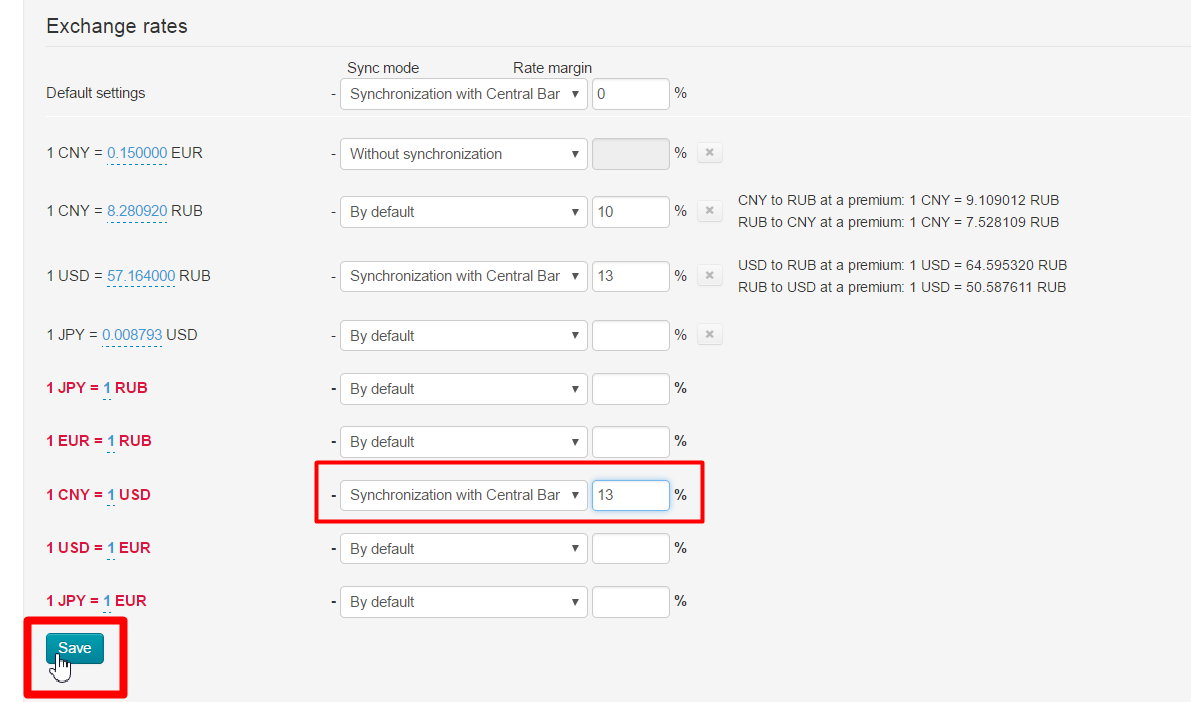
Task: Delete the CNY to EUR rate row
Action: 709,153
